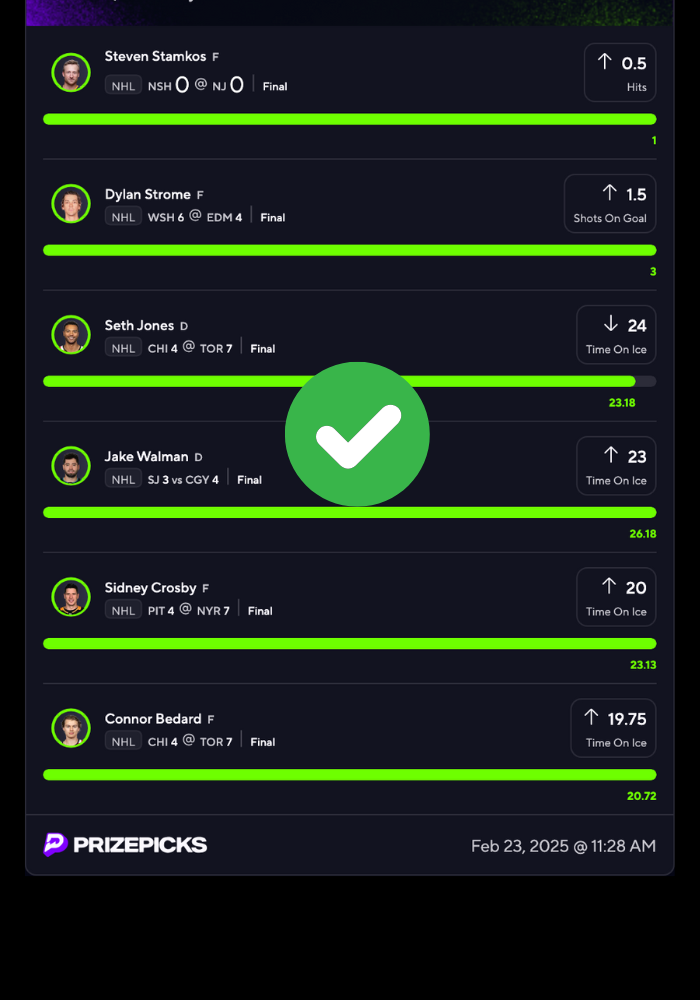The image size is (700, 1000).
Task: Open the 1.5 Shots On Goal projection box
Action: [x=610, y=203]
